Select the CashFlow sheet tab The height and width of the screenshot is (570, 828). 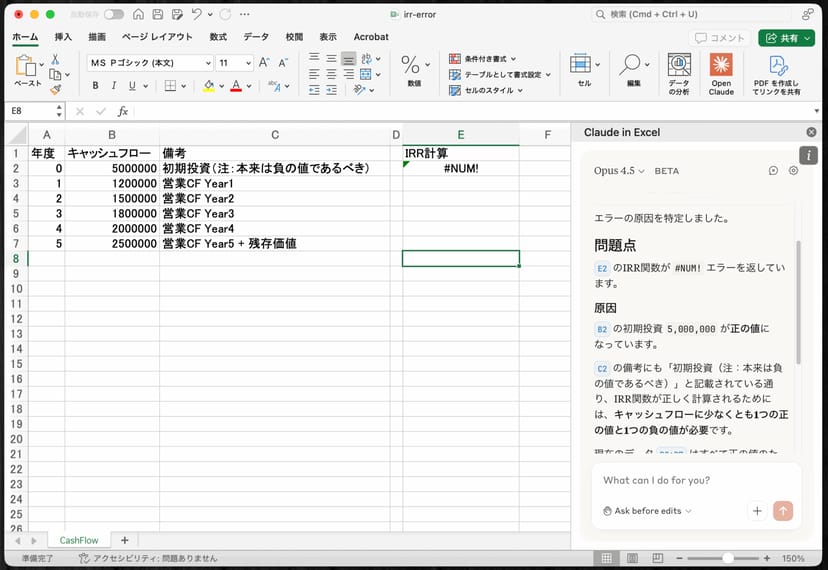pyautogui.click(x=79, y=540)
